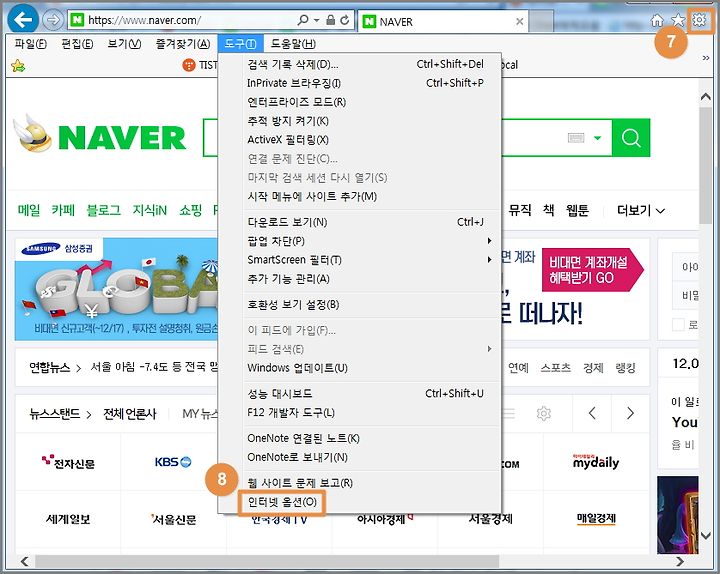
Task: Click the 도구(T) menu
Action: pyautogui.click(x=240, y=44)
